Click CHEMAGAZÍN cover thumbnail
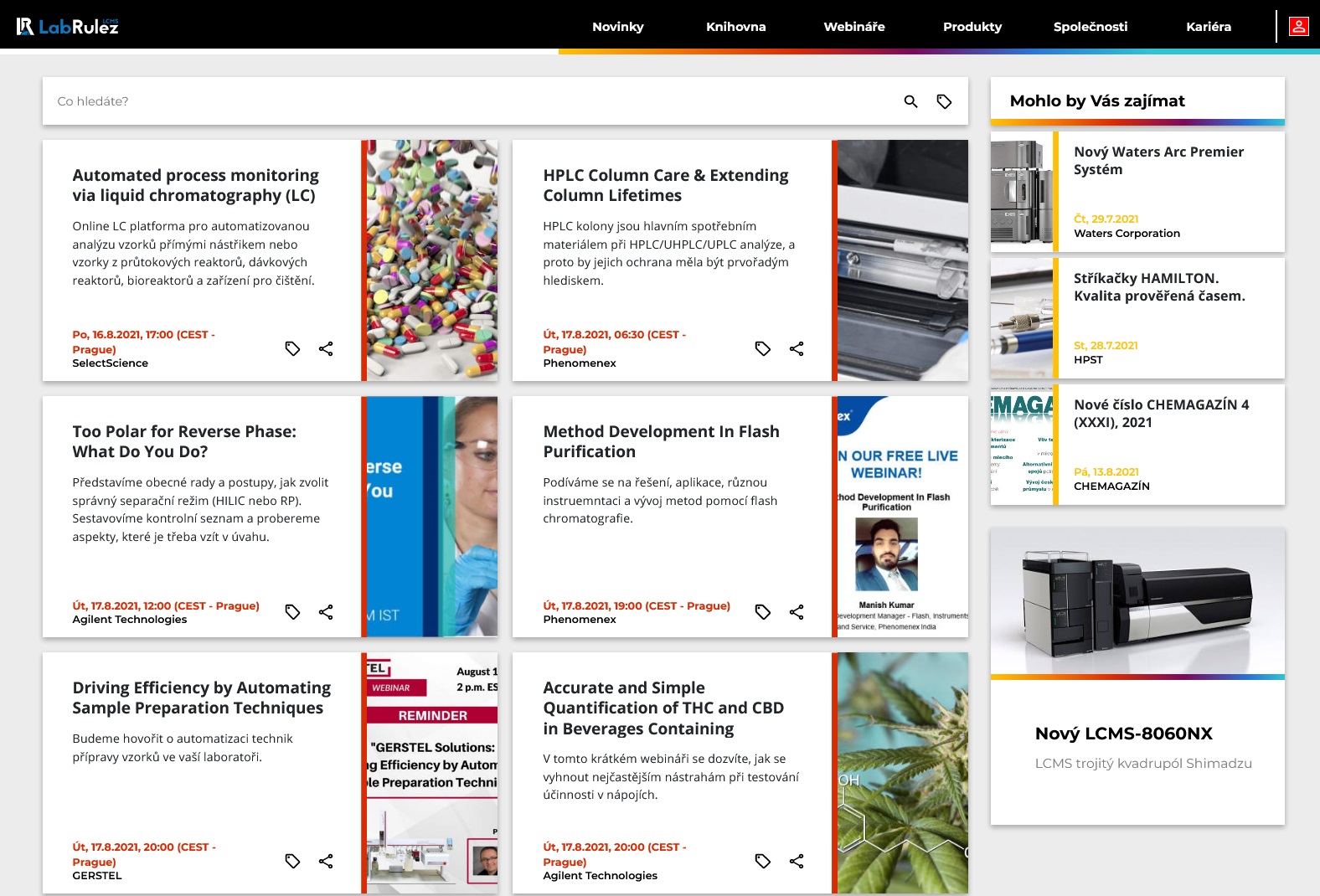The image size is (1320, 896). [1021, 445]
